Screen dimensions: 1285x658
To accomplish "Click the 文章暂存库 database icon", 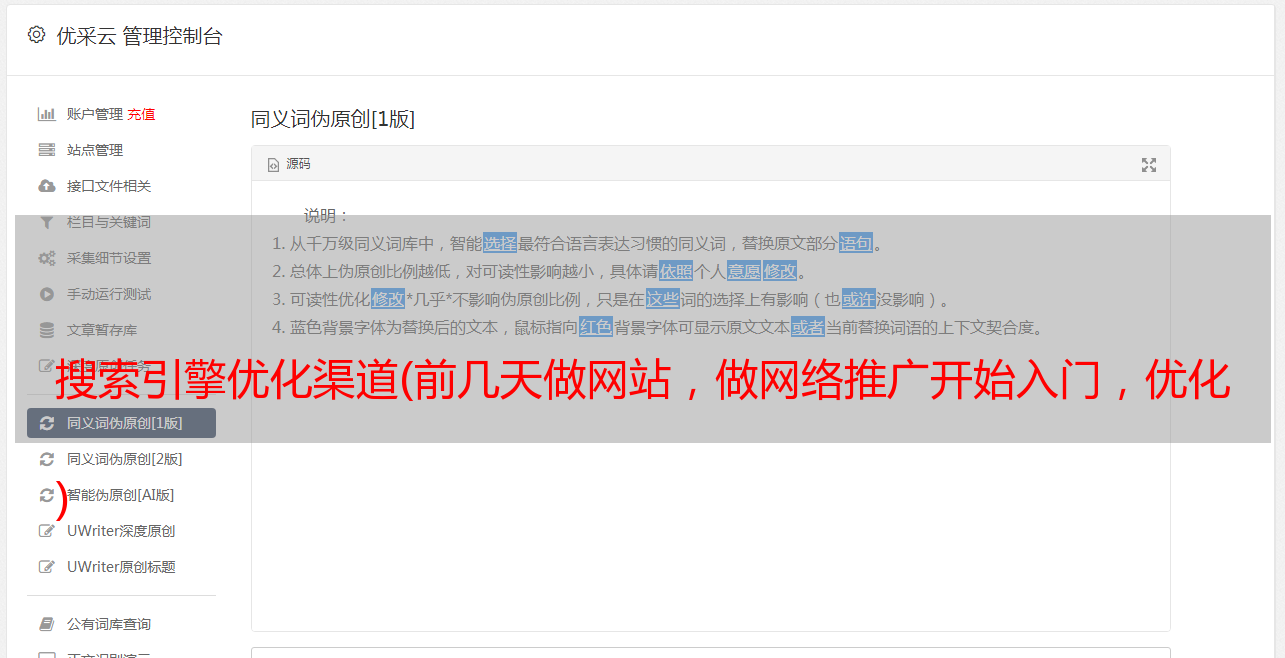I will click(46, 330).
